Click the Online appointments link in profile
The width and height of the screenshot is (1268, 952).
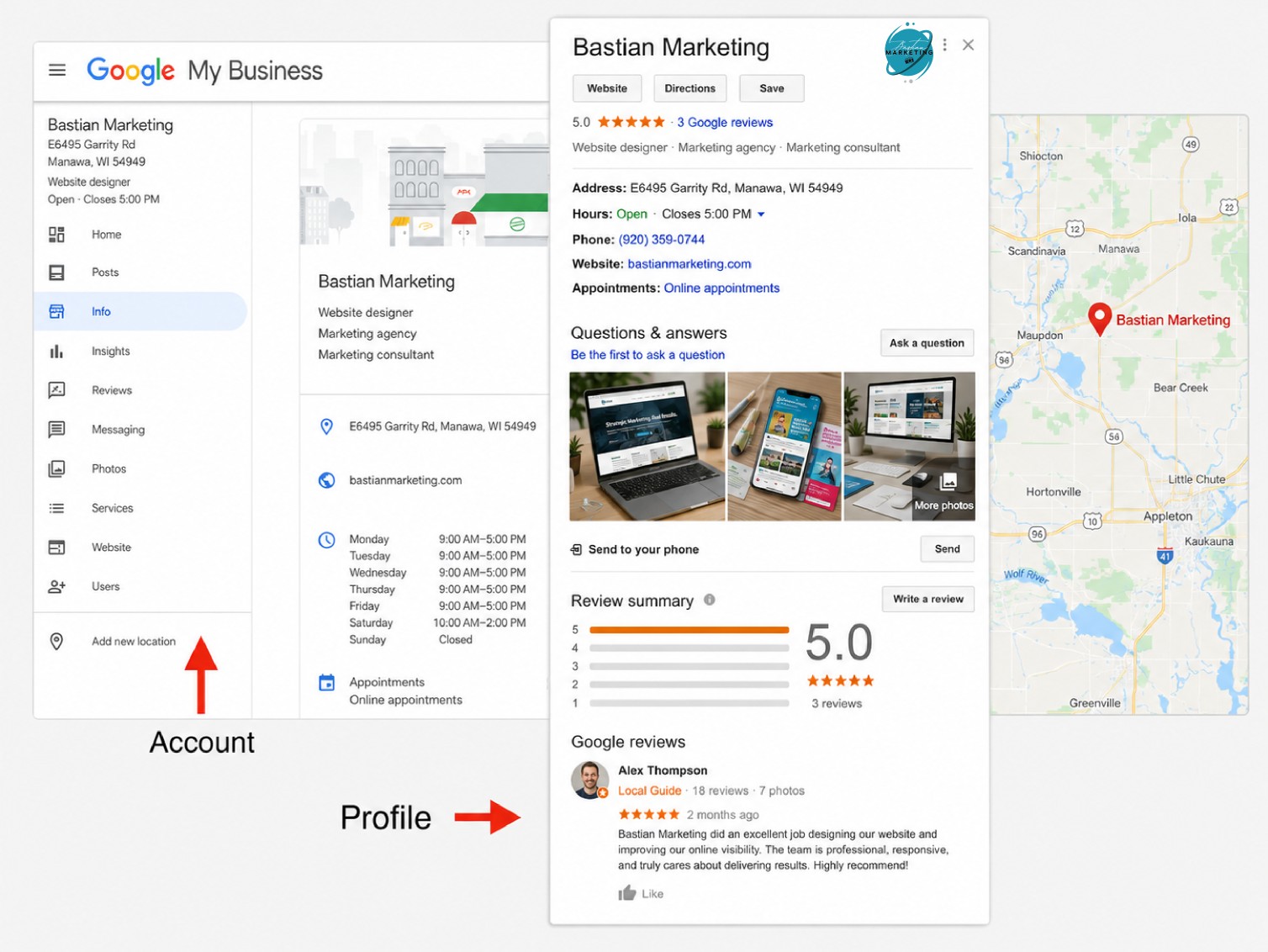click(x=721, y=288)
